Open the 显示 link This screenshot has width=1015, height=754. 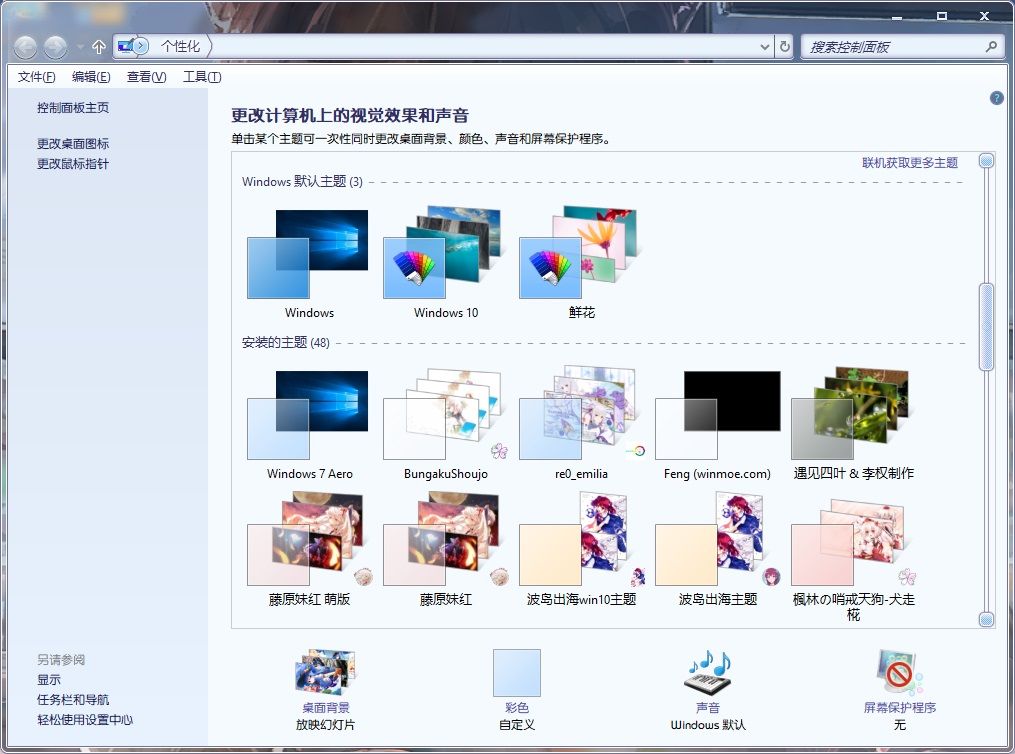click(49, 680)
